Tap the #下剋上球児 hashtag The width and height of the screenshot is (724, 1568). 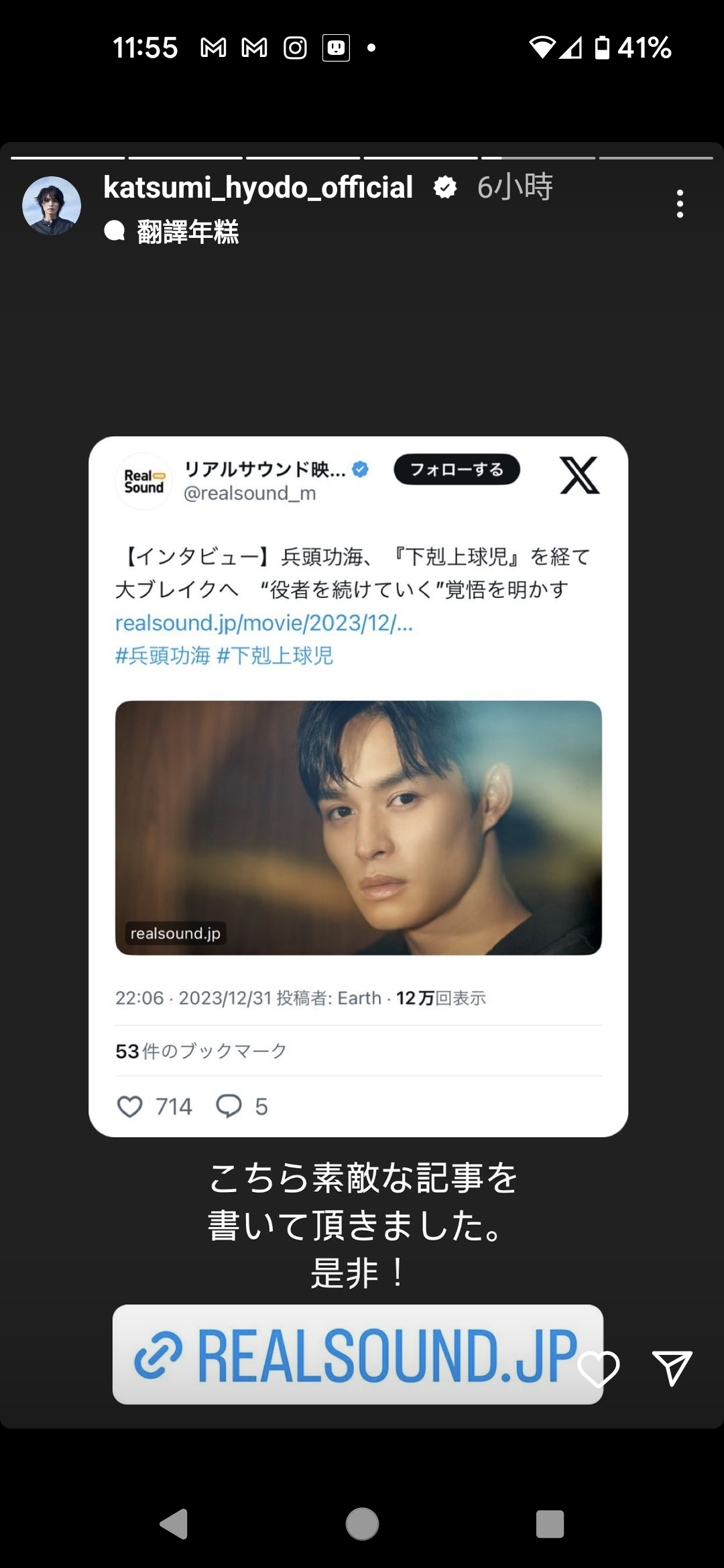pyautogui.click(x=275, y=655)
